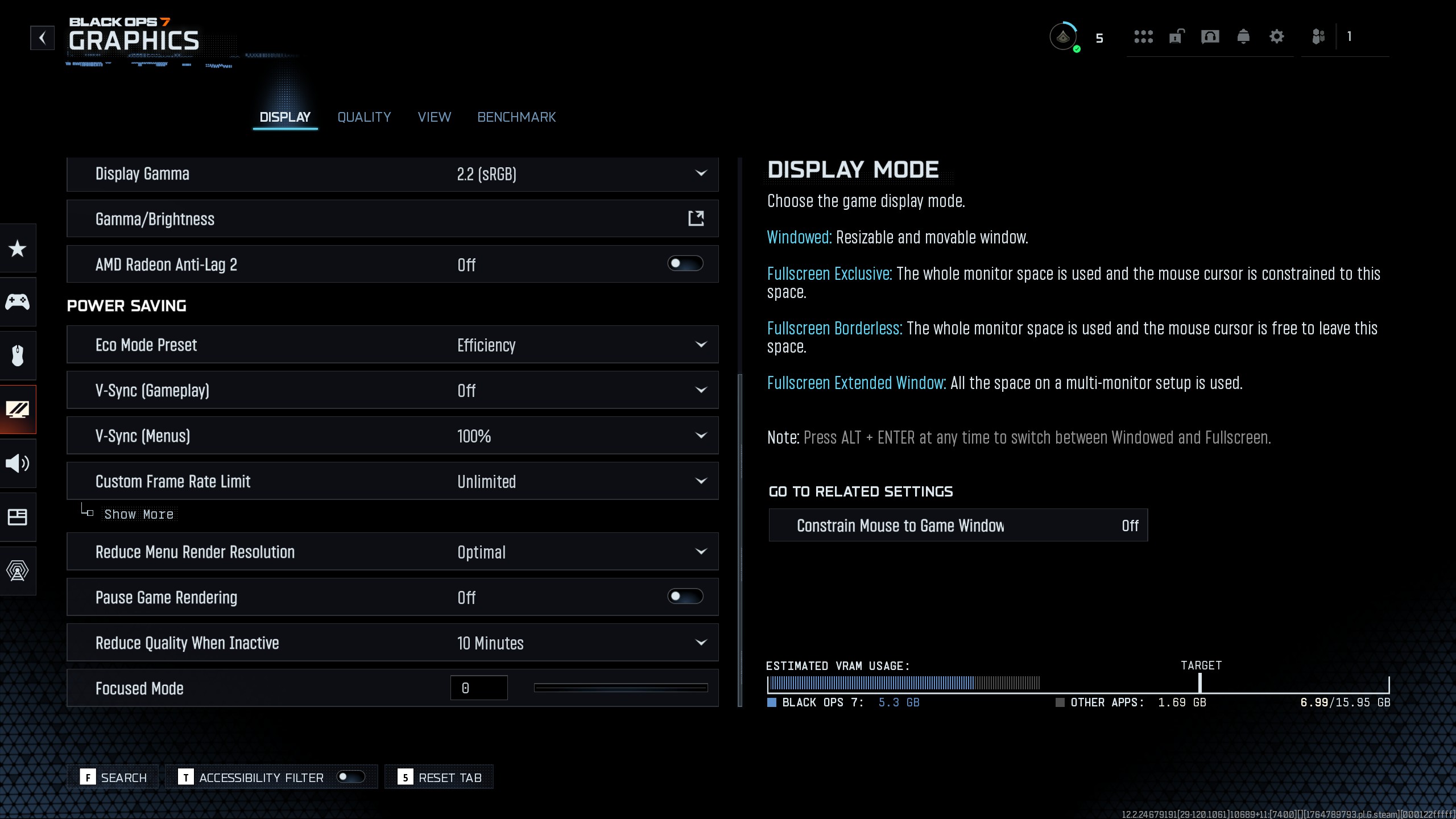Open the settings gear icon
The image size is (1456, 819).
point(1277,37)
